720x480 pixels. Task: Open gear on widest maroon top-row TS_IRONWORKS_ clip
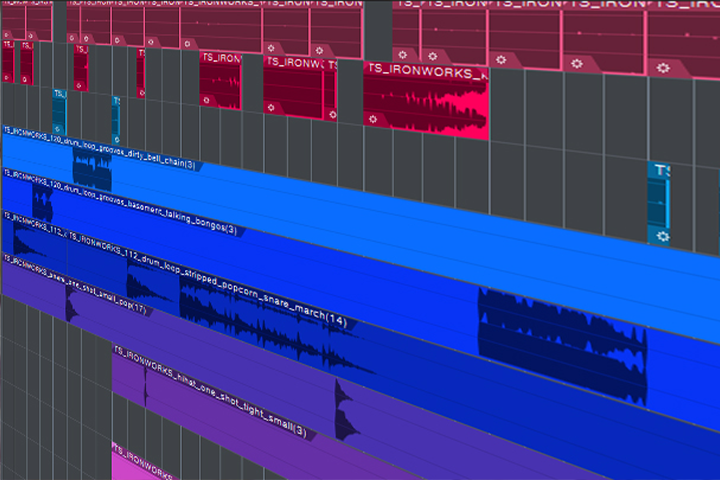point(187,44)
